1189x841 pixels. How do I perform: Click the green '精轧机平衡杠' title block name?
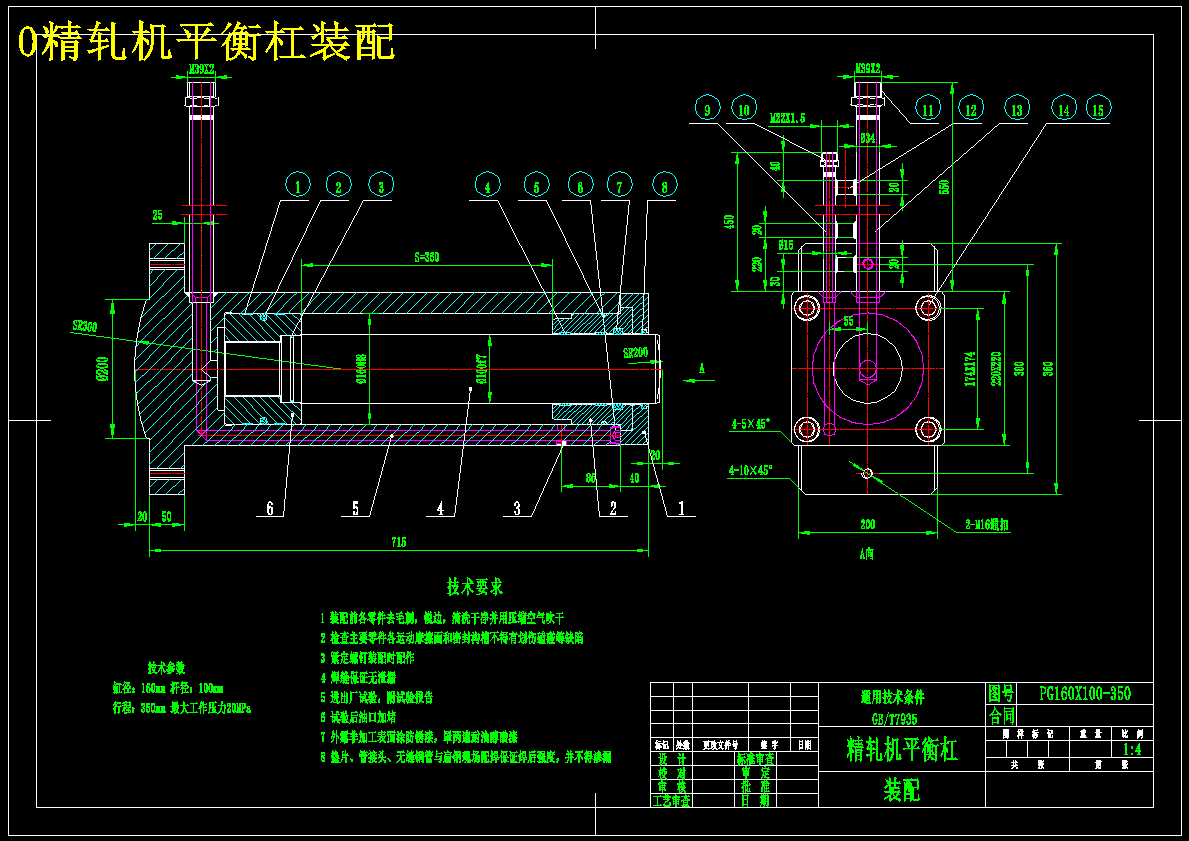(902, 750)
